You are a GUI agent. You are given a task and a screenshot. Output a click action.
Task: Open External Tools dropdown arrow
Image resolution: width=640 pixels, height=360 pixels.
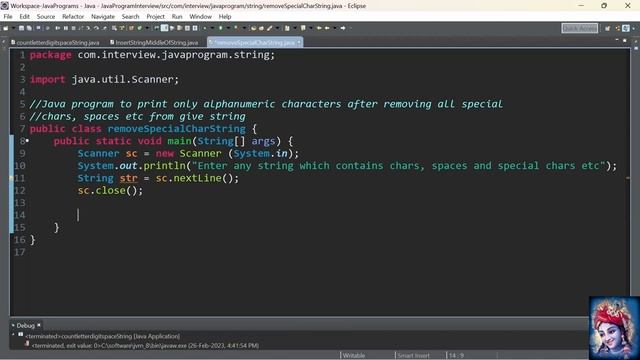tap(244, 28)
